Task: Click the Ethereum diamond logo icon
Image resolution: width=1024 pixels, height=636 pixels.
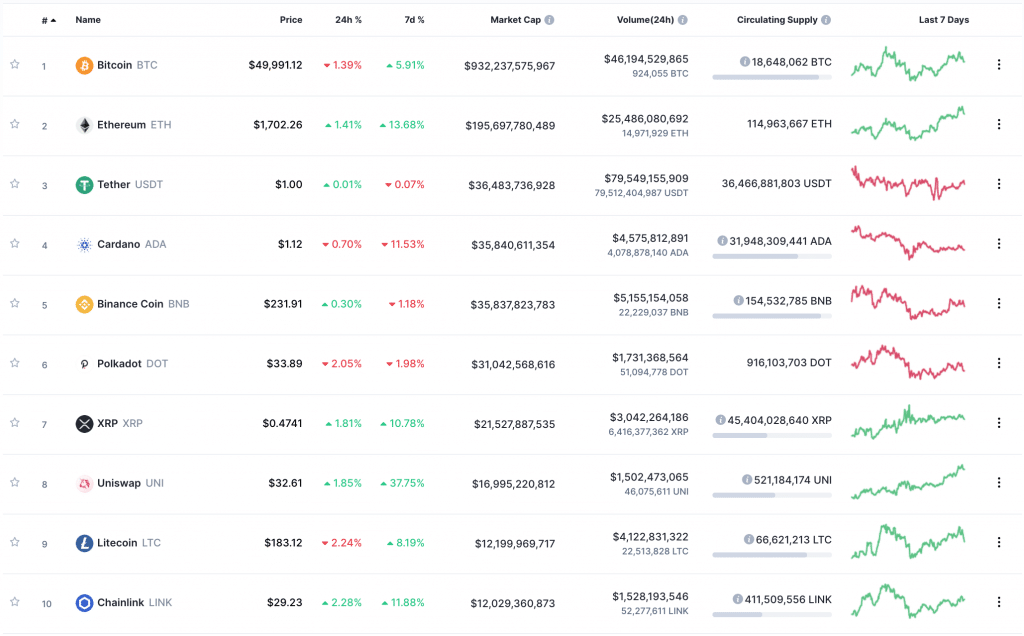Action: pyautogui.click(x=85, y=125)
